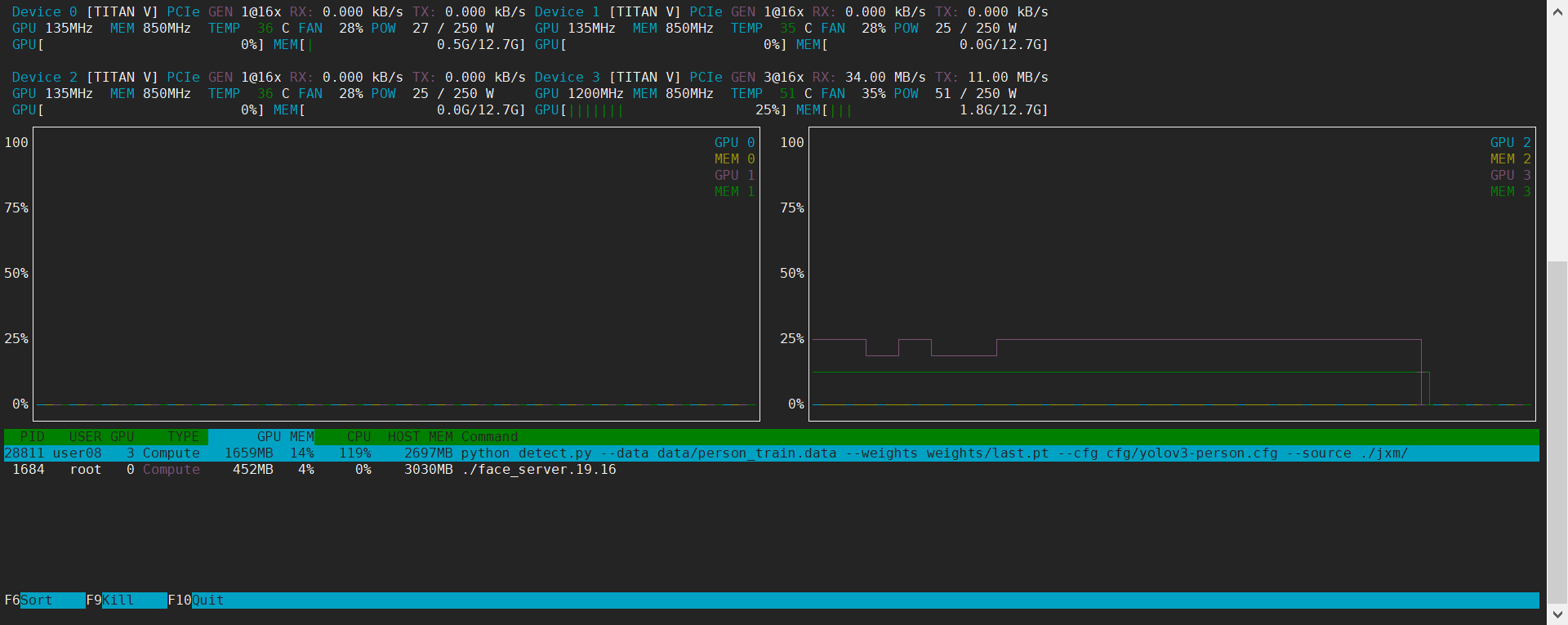Click the 25% label on right chart axis

coord(791,339)
